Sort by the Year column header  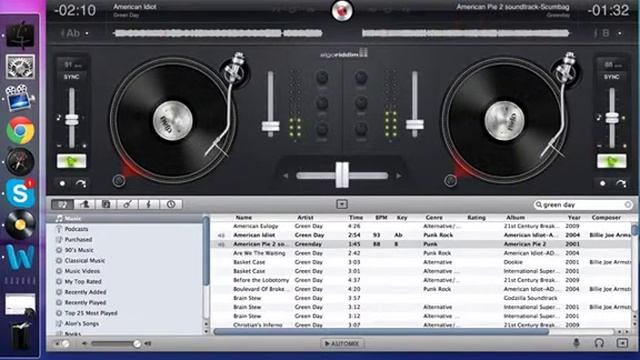tap(574, 218)
